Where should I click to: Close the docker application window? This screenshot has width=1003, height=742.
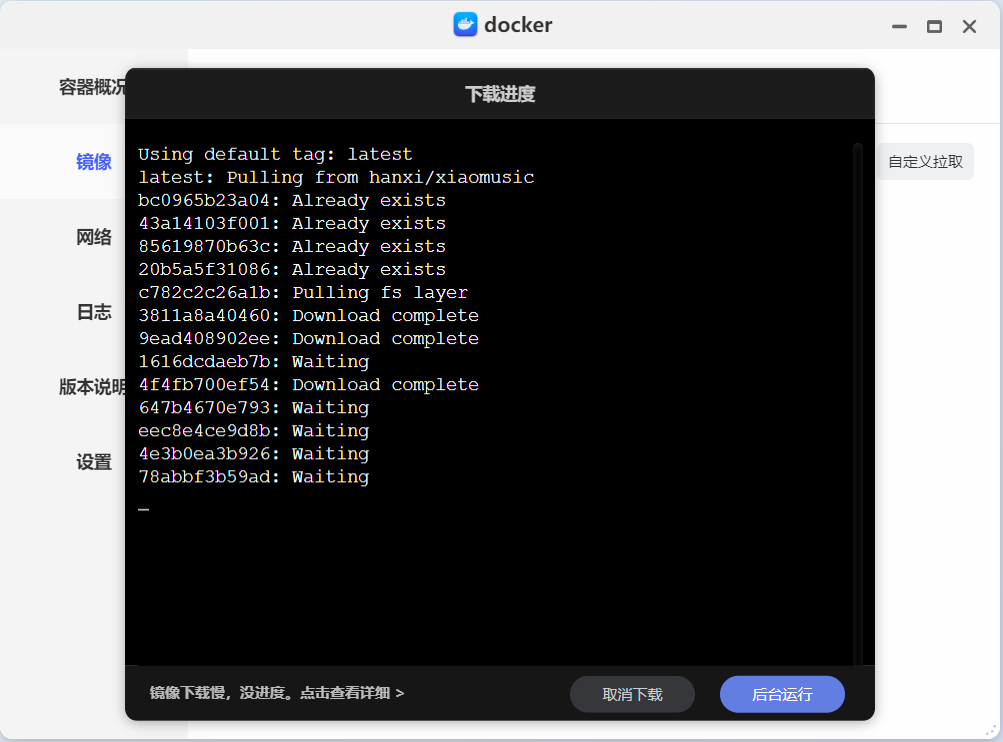pos(969,27)
